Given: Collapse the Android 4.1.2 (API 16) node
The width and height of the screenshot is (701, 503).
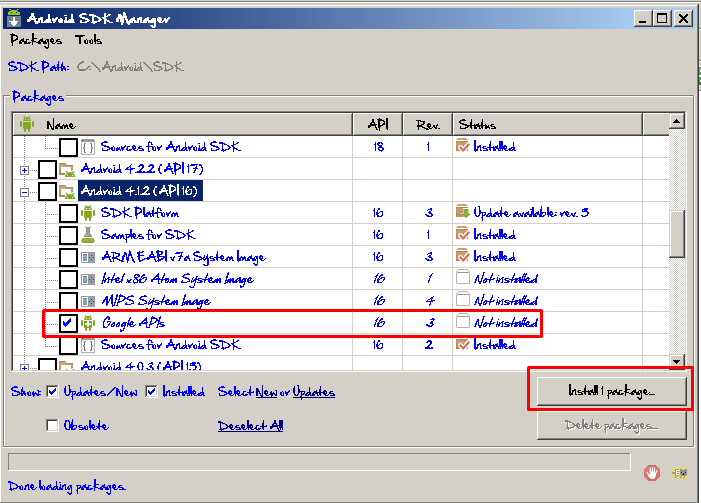Looking at the screenshot, I should coord(25,192).
